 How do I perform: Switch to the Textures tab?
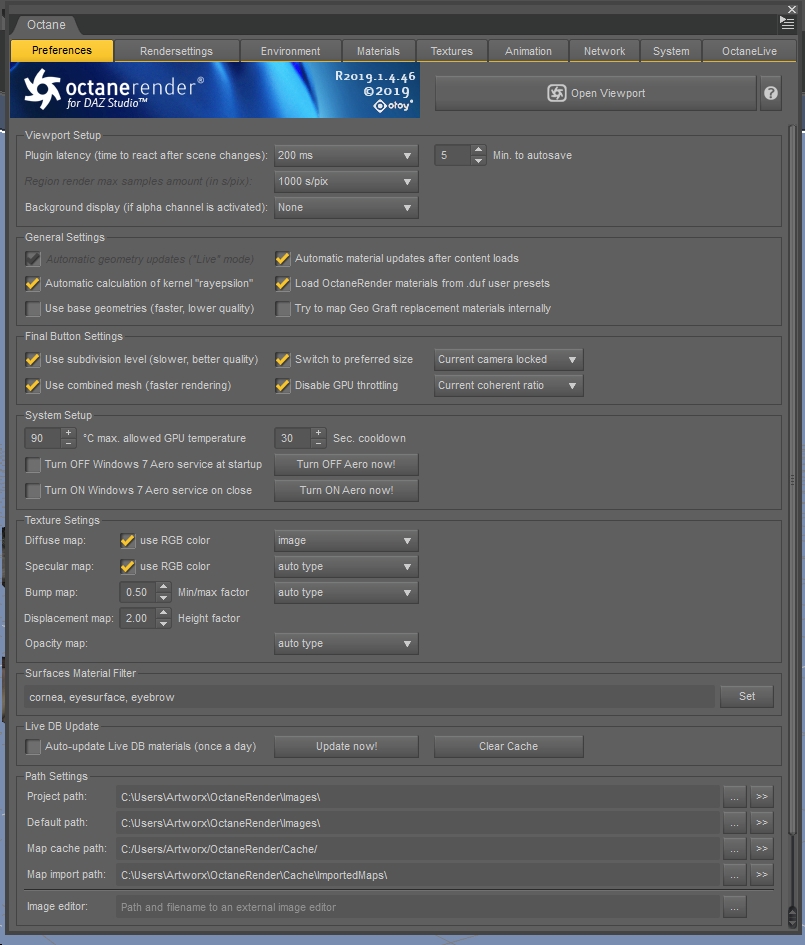tap(452, 51)
